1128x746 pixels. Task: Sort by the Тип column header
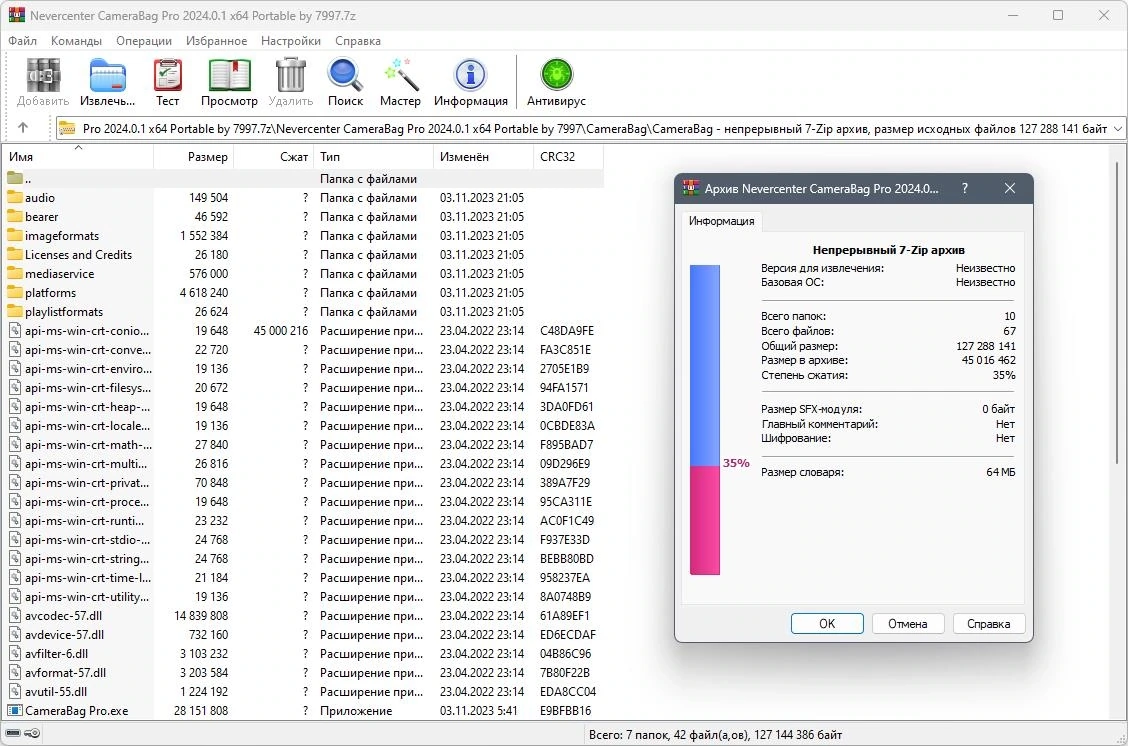pos(373,156)
